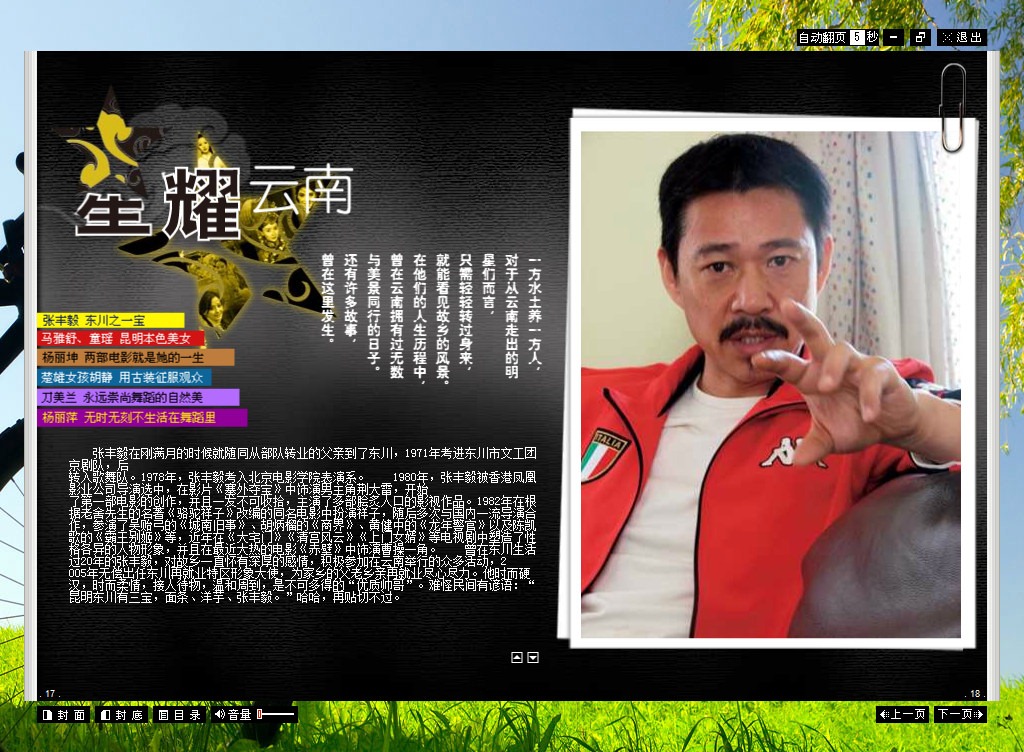The image size is (1024, 752).
Task: Go to the next page 下一页
Action: pos(960,714)
